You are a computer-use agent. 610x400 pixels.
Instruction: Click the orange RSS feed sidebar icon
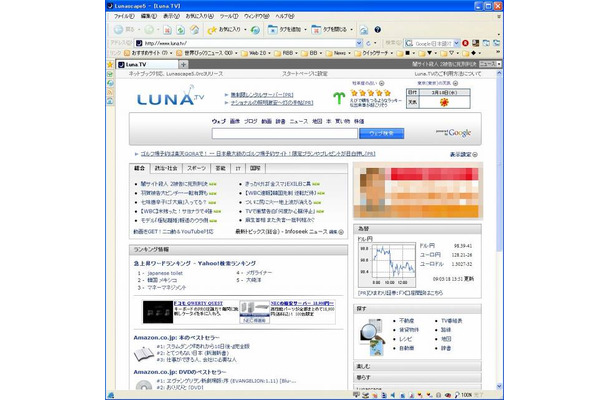click(110, 92)
